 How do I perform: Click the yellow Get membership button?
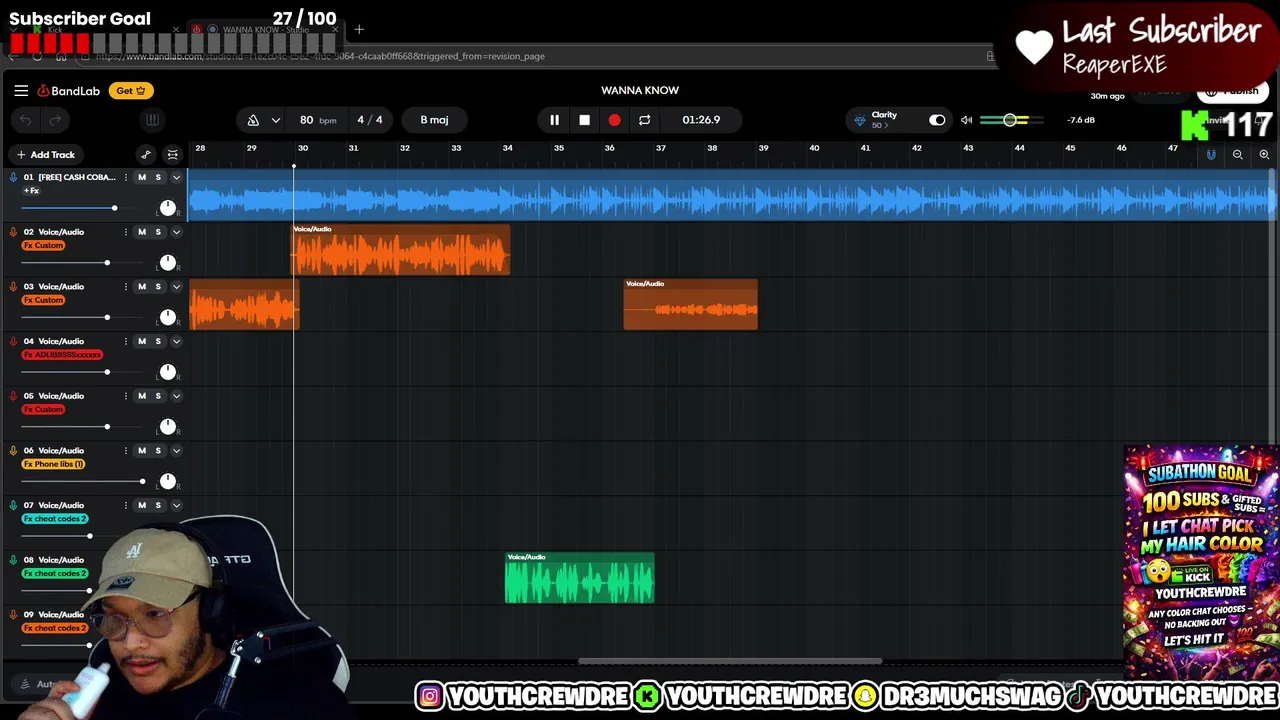131,91
